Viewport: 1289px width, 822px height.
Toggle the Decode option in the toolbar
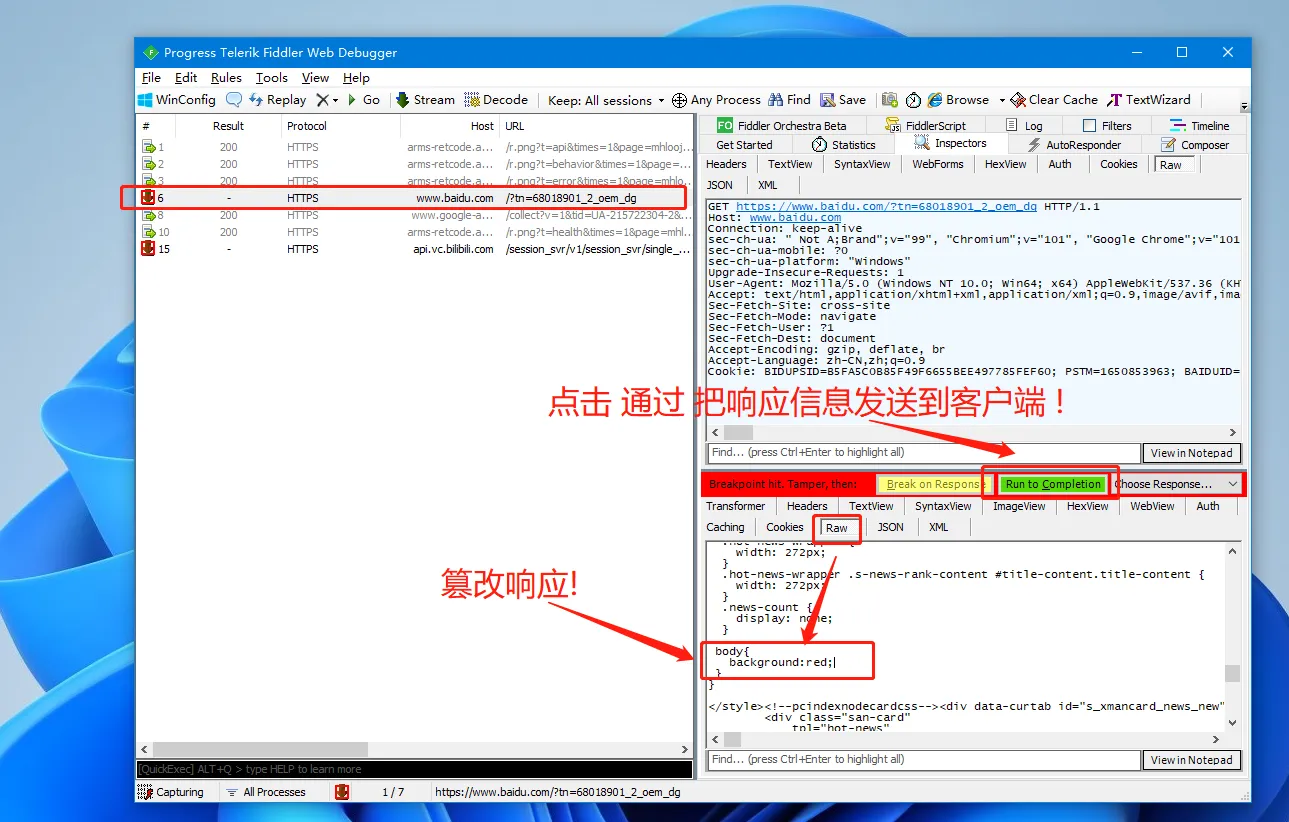pos(497,100)
